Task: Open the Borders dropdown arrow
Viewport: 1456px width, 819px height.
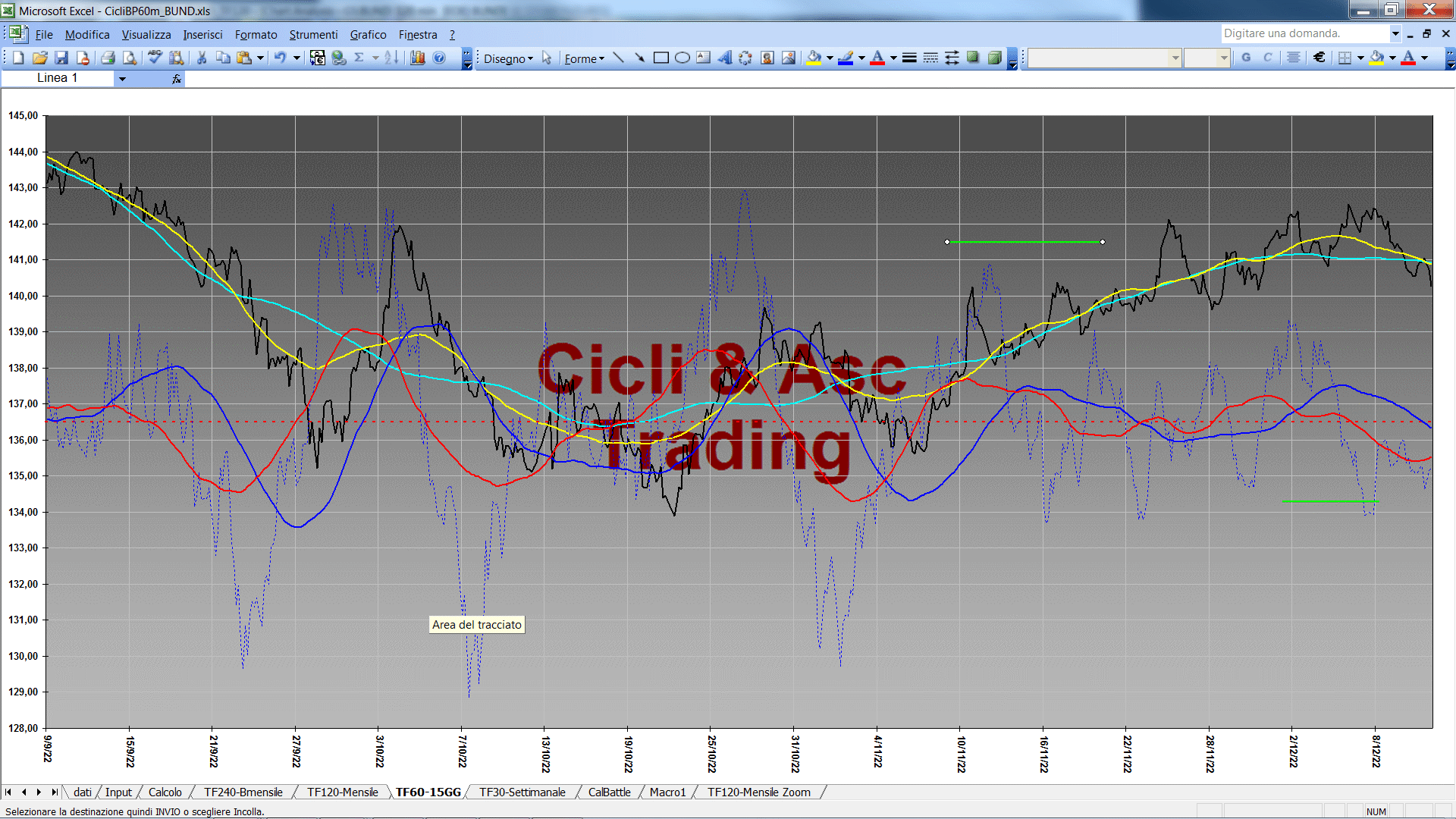Action: [x=1360, y=58]
